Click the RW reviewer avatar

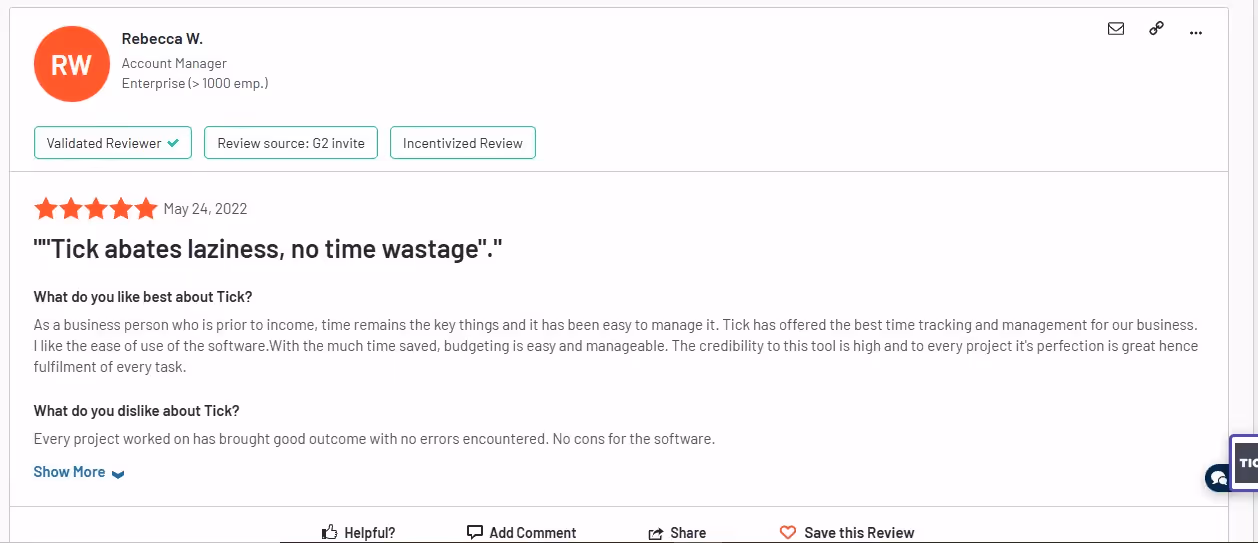(x=71, y=64)
